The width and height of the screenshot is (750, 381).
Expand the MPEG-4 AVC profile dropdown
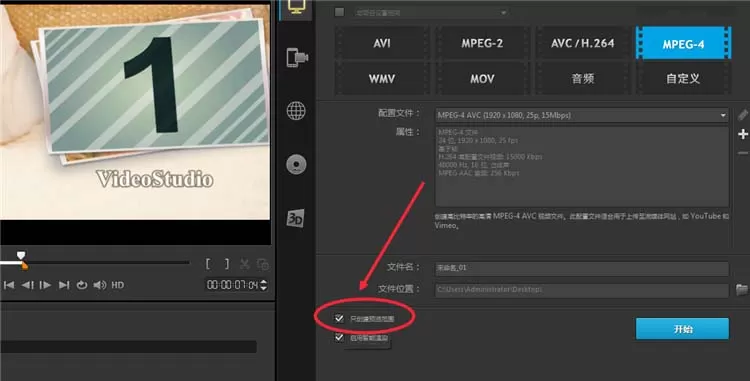(x=723, y=115)
